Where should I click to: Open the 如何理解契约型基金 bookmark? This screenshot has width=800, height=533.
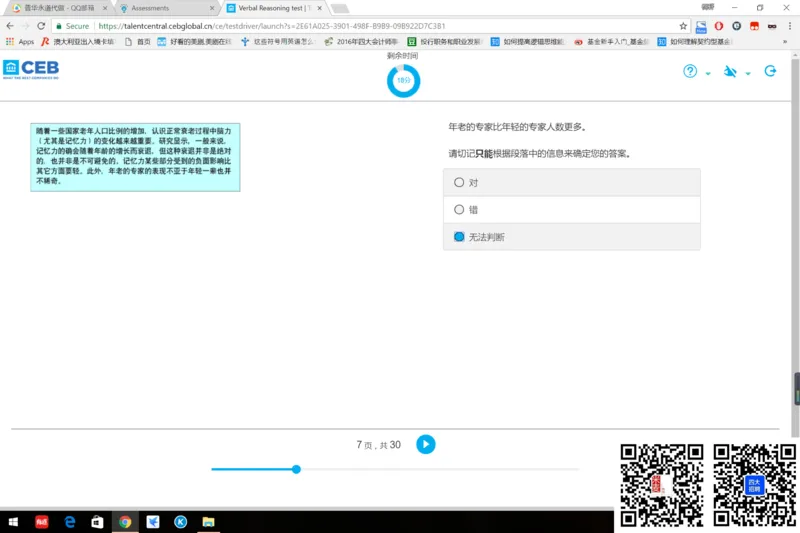click(x=695, y=42)
